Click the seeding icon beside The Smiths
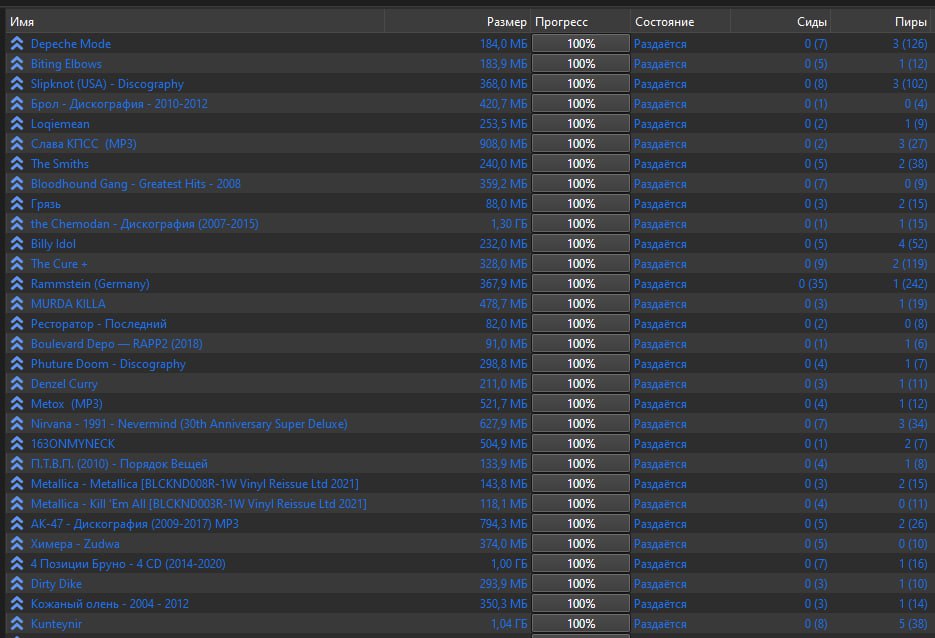 tap(17, 164)
